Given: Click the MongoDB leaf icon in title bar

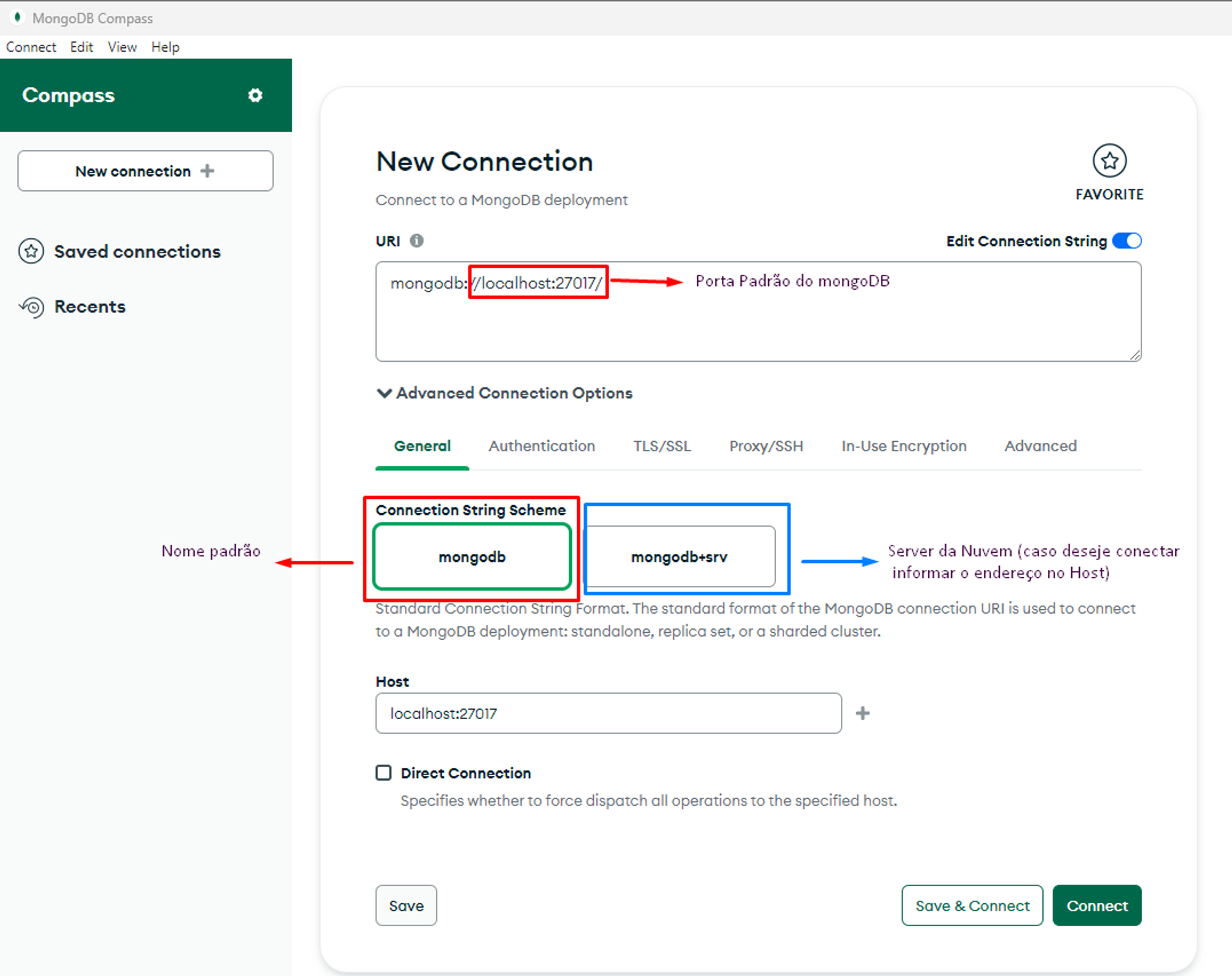Looking at the screenshot, I should click(17, 17).
